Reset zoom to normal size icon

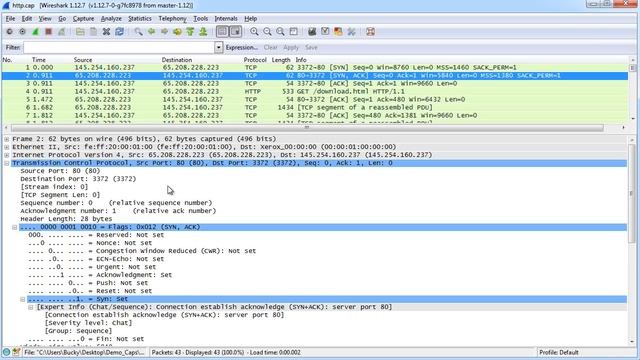[280, 32]
